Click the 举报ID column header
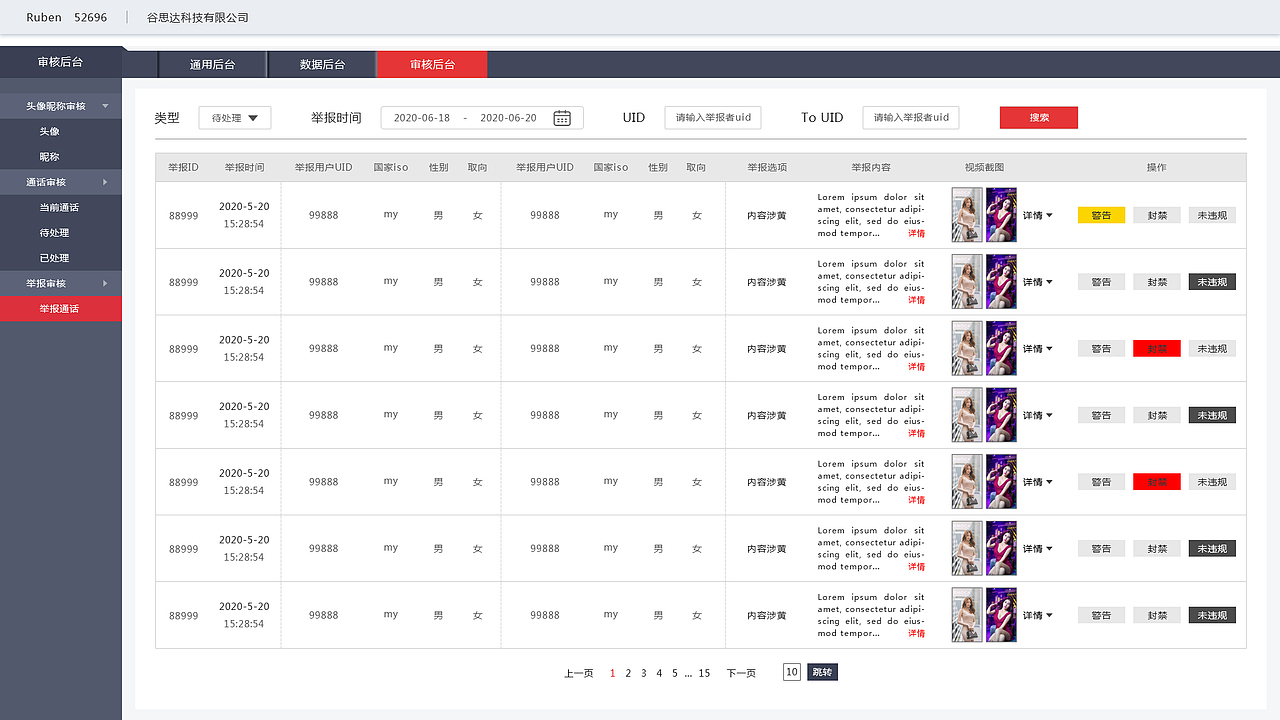The image size is (1280, 720). pyautogui.click(x=183, y=167)
